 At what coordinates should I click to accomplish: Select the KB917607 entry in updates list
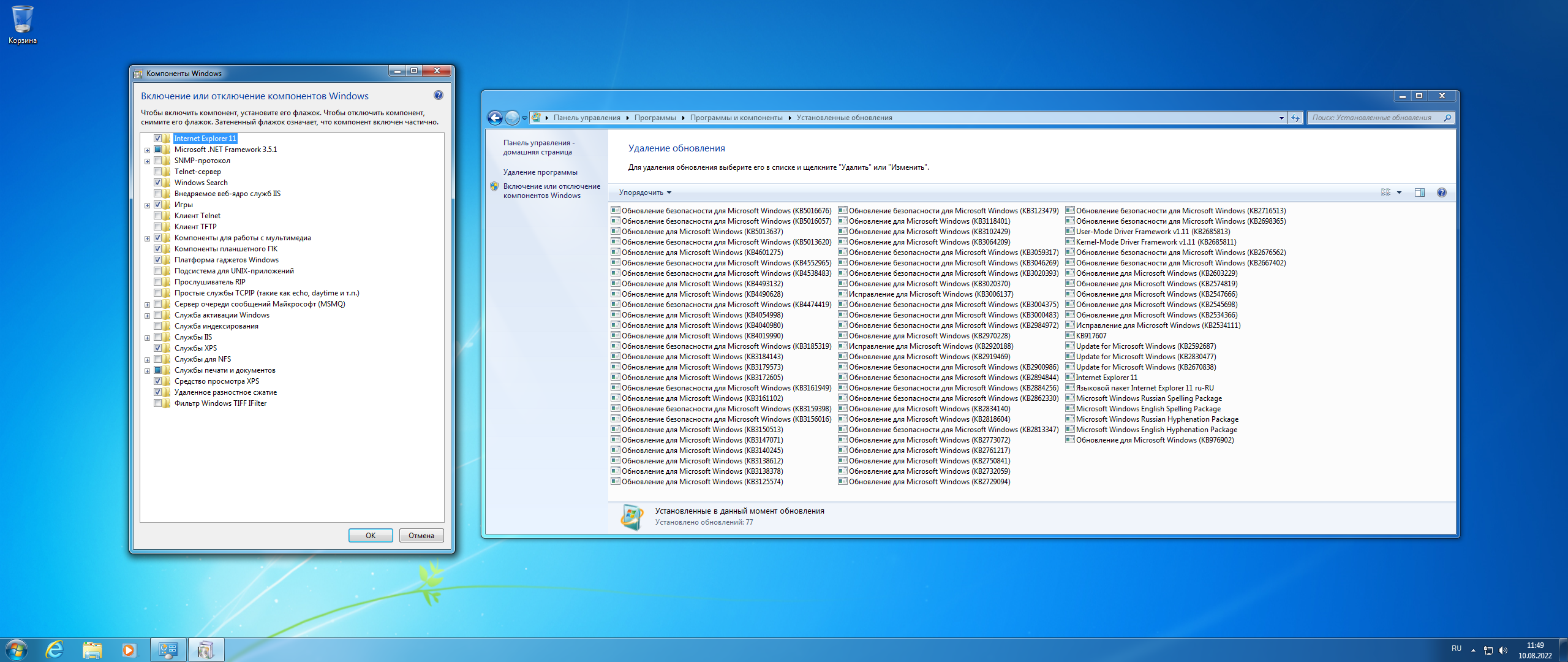tap(1086, 336)
